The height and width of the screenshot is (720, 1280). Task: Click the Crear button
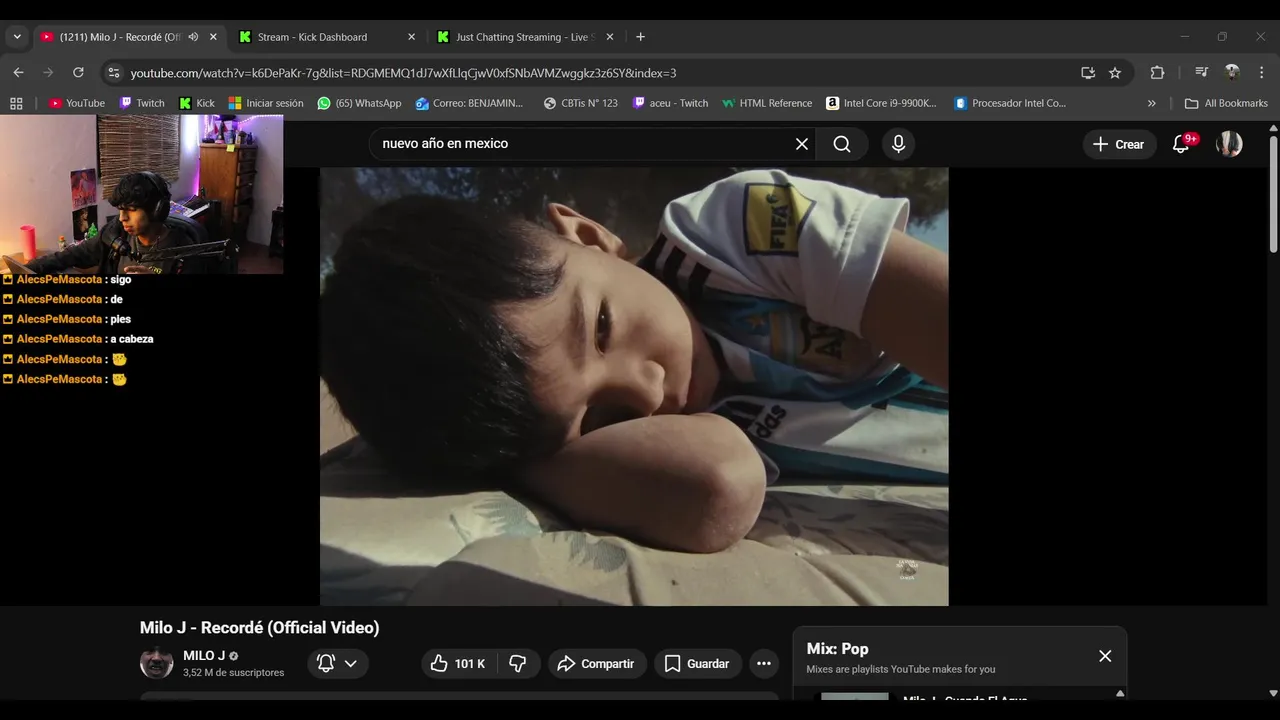click(x=1119, y=144)
